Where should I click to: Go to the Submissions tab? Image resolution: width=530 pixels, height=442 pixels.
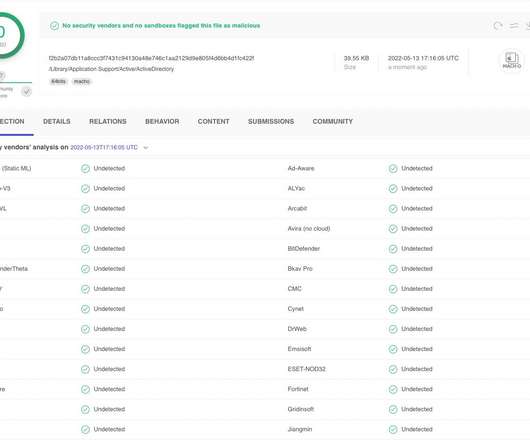coord(271,121)
